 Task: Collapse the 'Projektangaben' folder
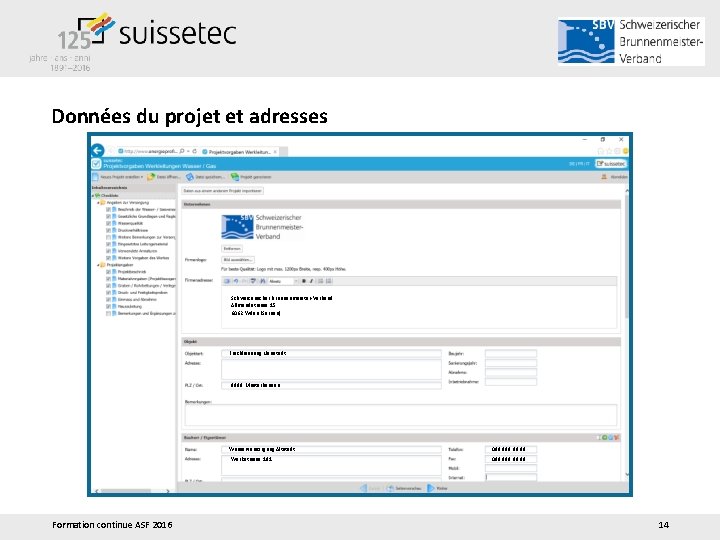(98, 265)
